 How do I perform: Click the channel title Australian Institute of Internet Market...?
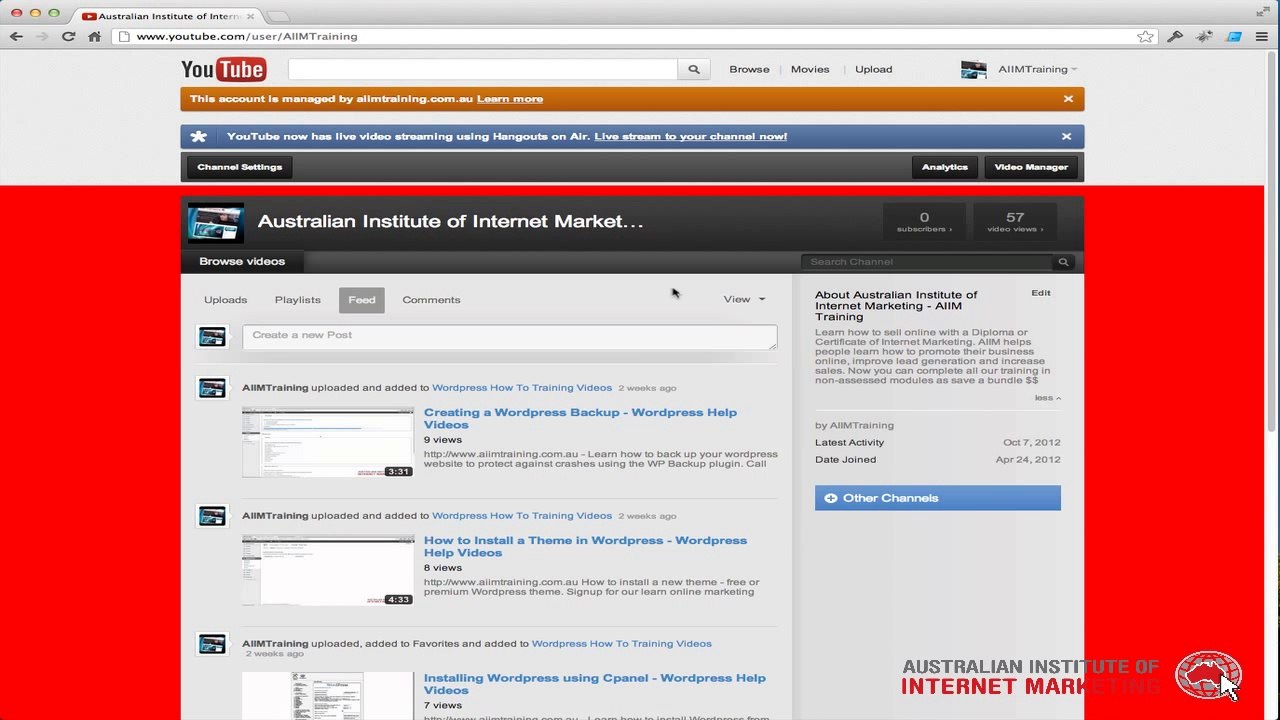(450, 222)
